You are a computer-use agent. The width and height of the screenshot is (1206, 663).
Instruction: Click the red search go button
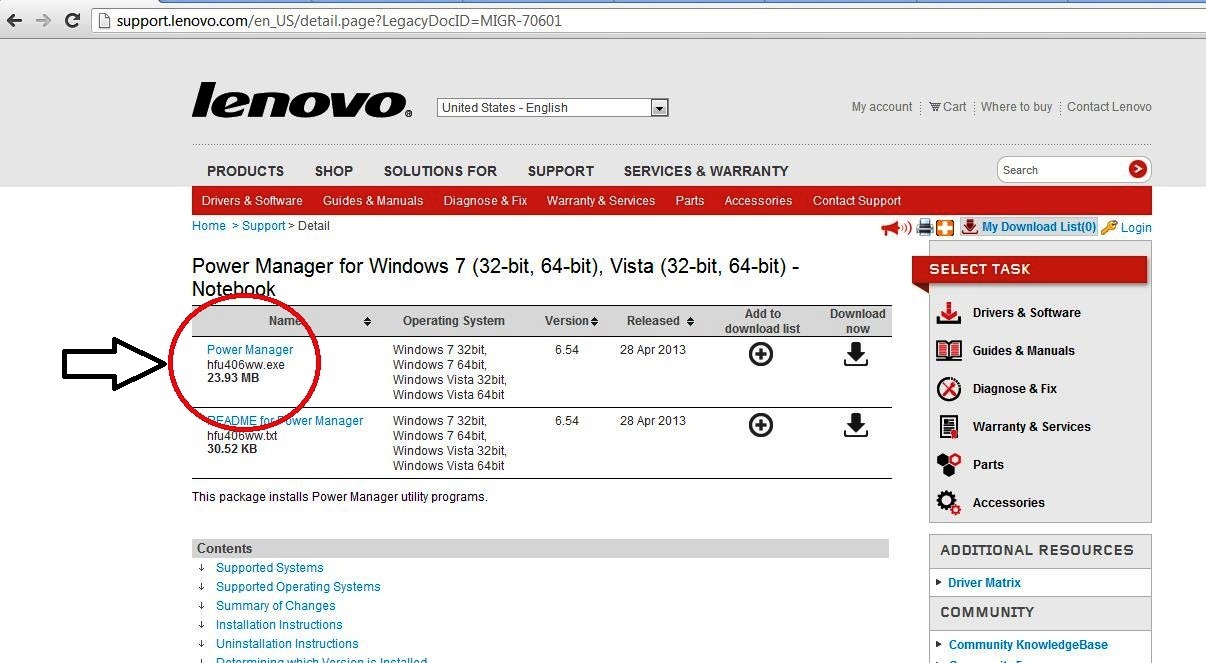1137,169
